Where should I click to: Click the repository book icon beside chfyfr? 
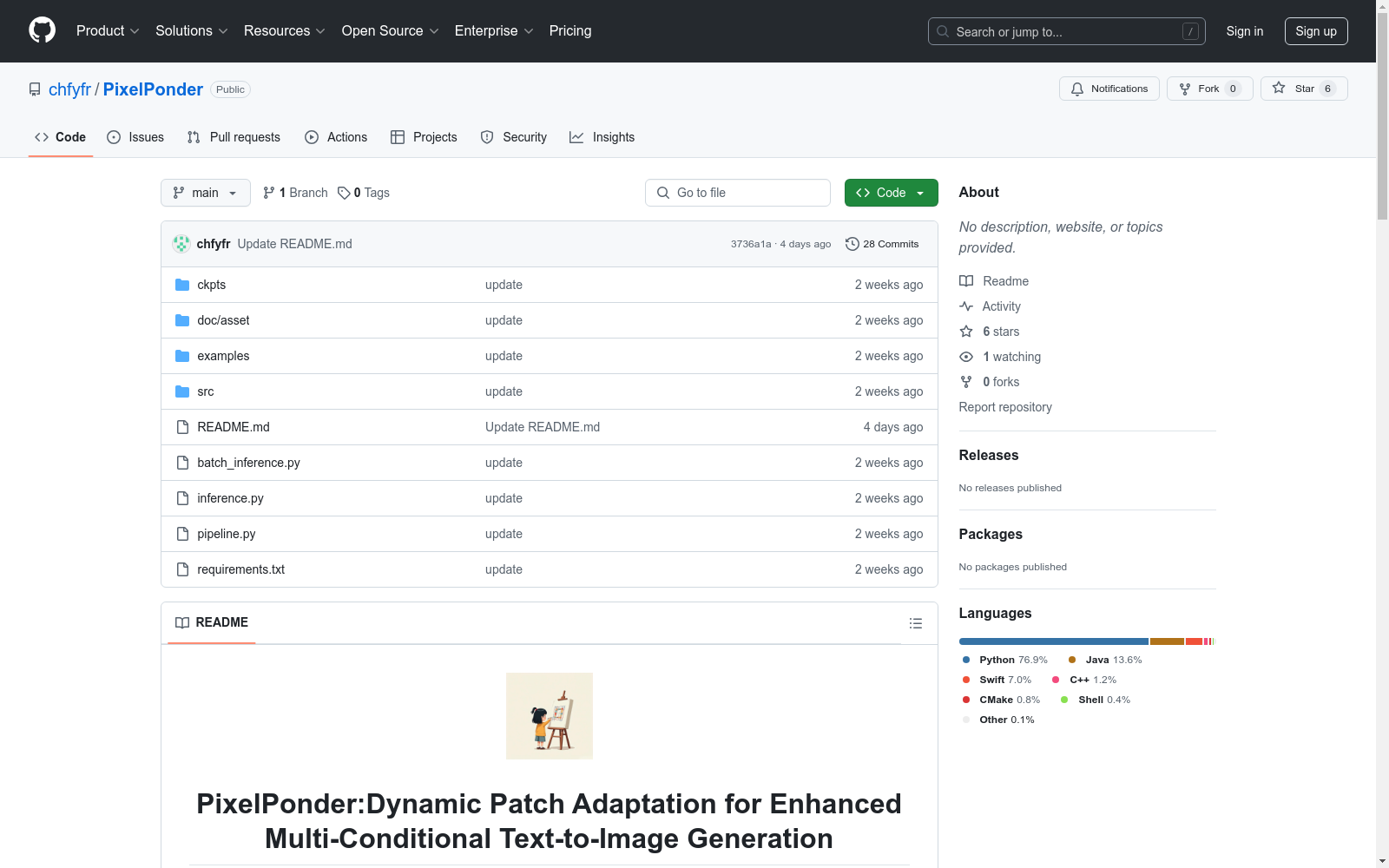[35, 89]
